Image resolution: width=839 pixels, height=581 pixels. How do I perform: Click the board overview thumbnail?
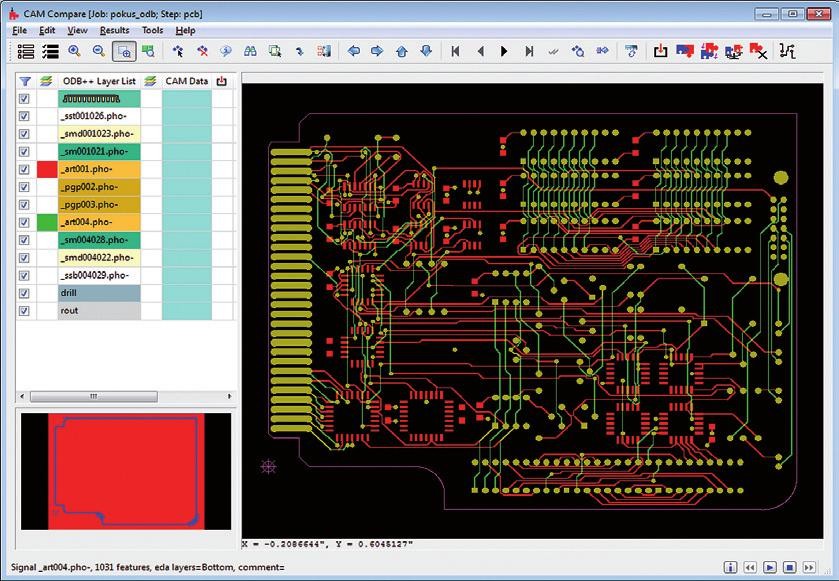126,472
